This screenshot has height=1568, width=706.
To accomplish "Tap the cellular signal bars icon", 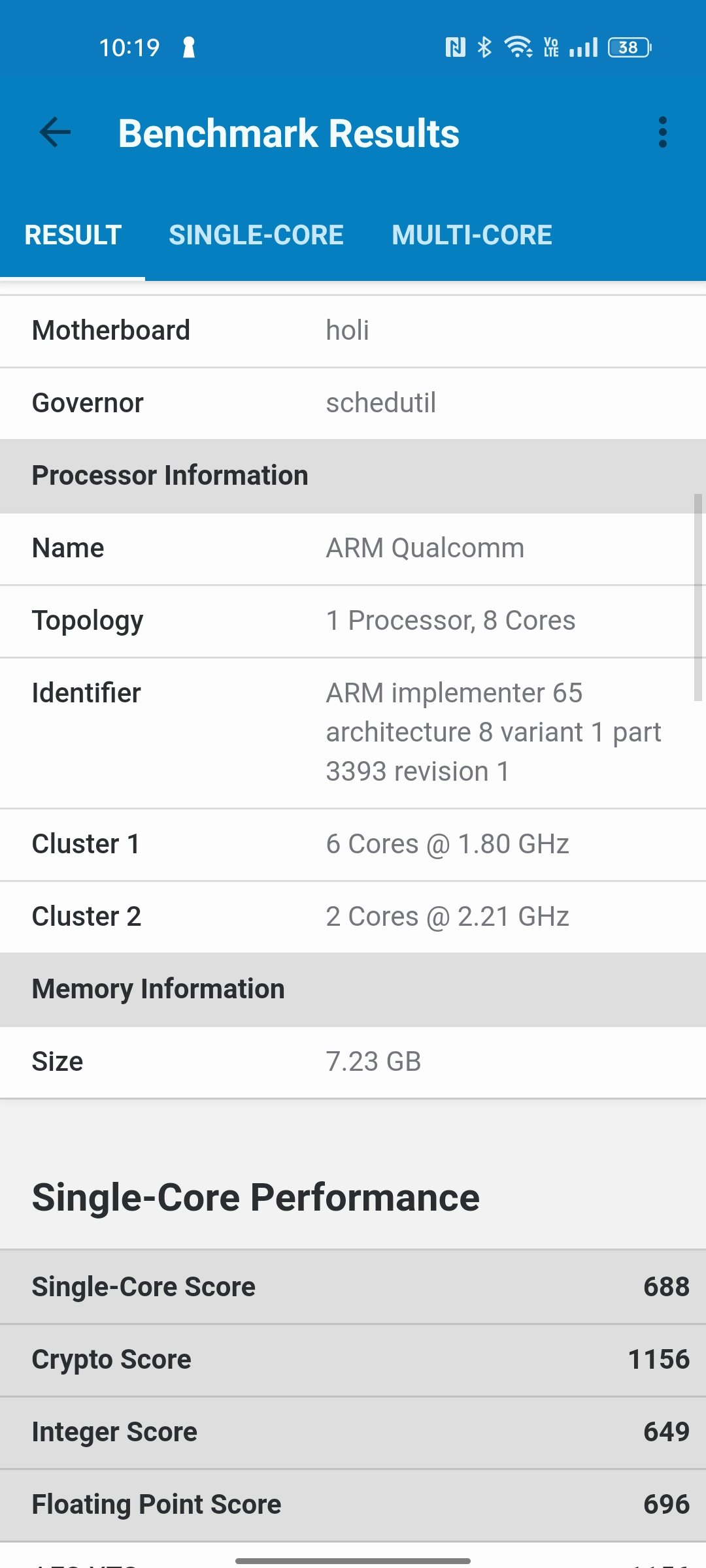I will pyautogui.click(x=583, y=47).
